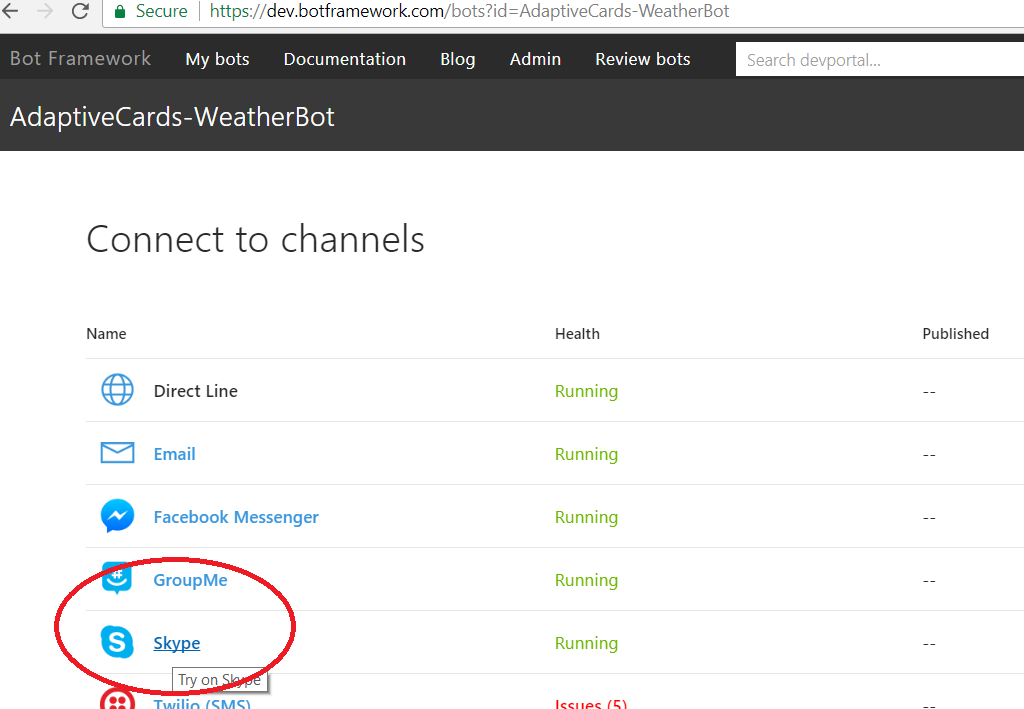
Task: Open Documentation in the nav bar
Action: [x=345, y=59]
